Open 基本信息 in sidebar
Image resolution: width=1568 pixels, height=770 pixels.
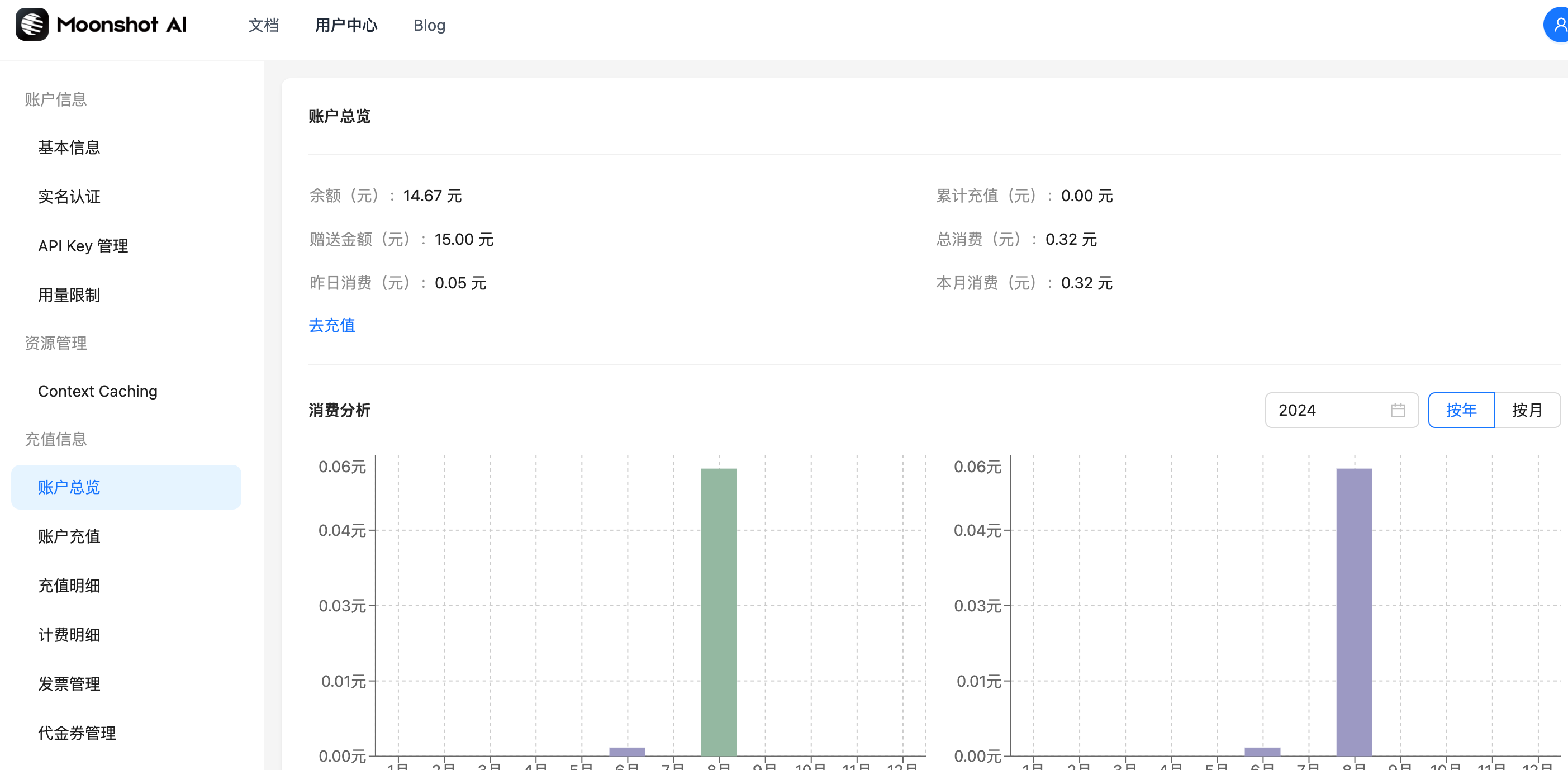pos(69,148)
